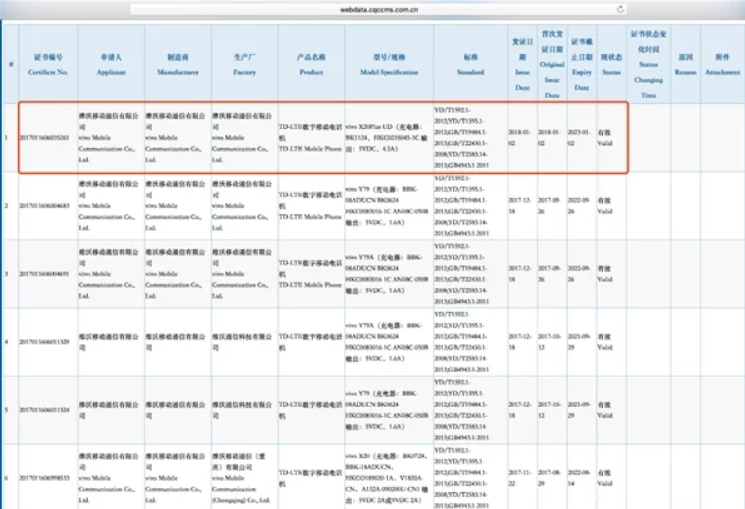Click the Reason column header
Screen dimensions: 745x509
685,64
